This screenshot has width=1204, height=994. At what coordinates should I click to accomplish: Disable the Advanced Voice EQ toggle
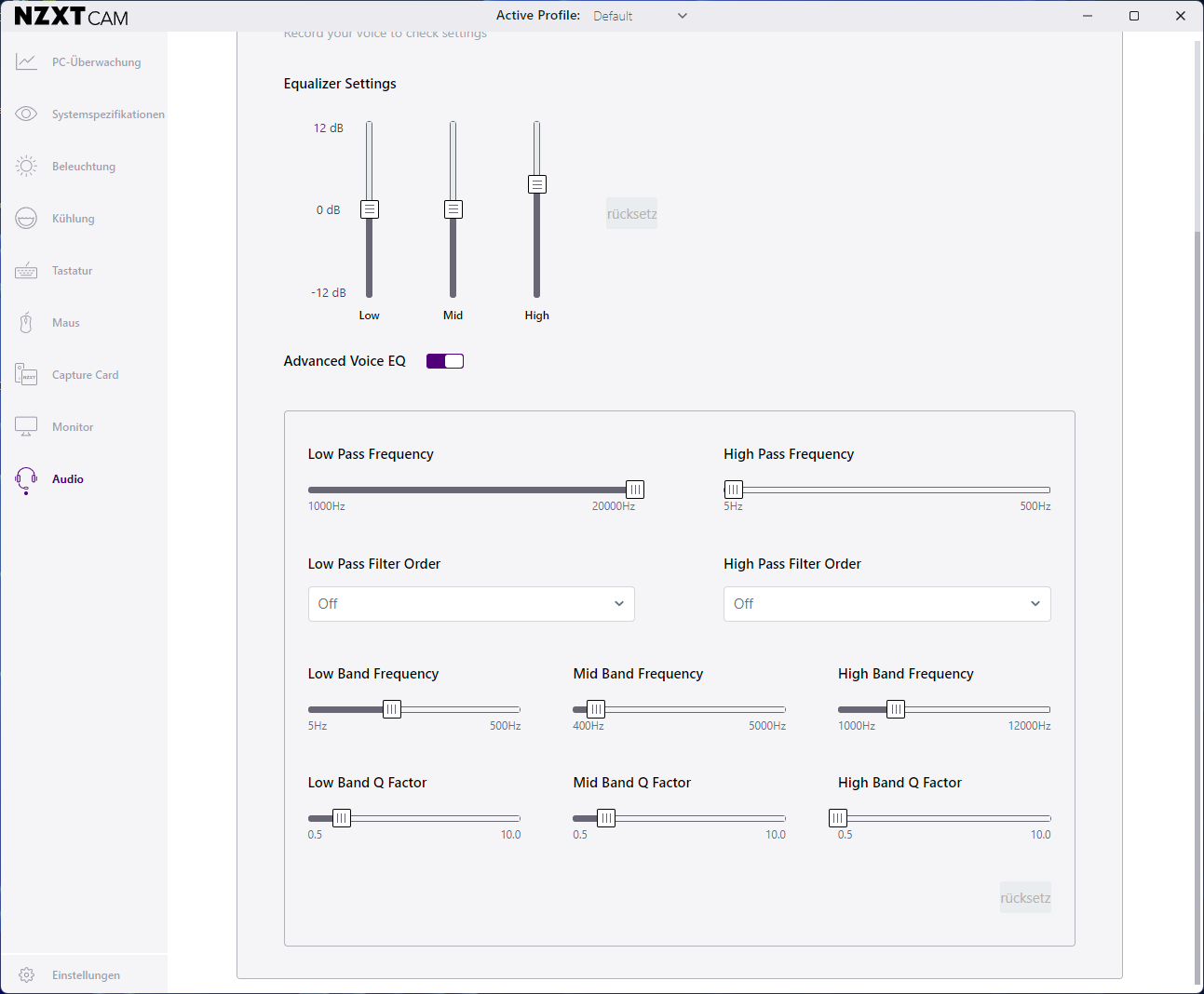445,361
